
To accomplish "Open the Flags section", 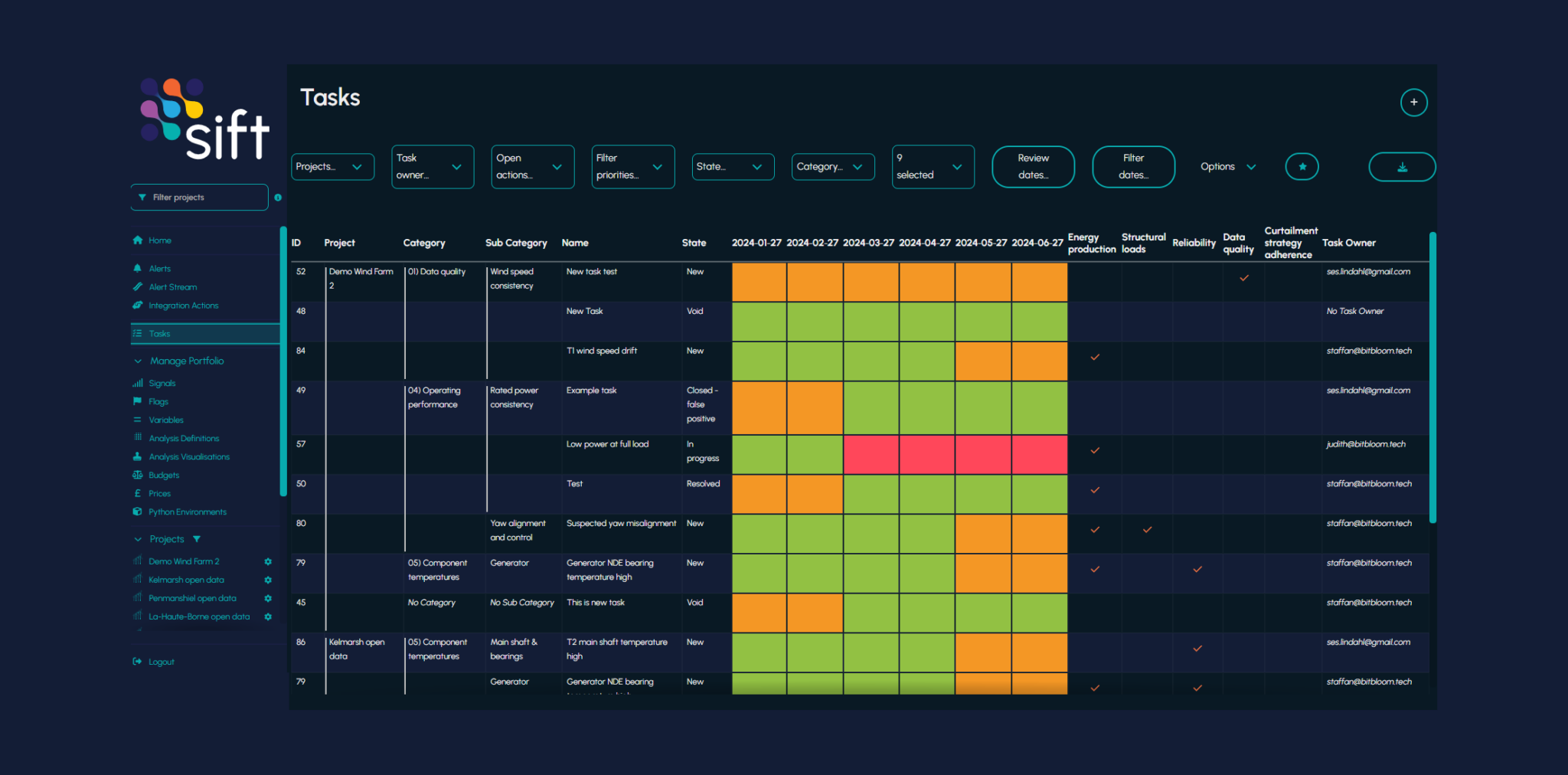I will (x=158, y=401).
